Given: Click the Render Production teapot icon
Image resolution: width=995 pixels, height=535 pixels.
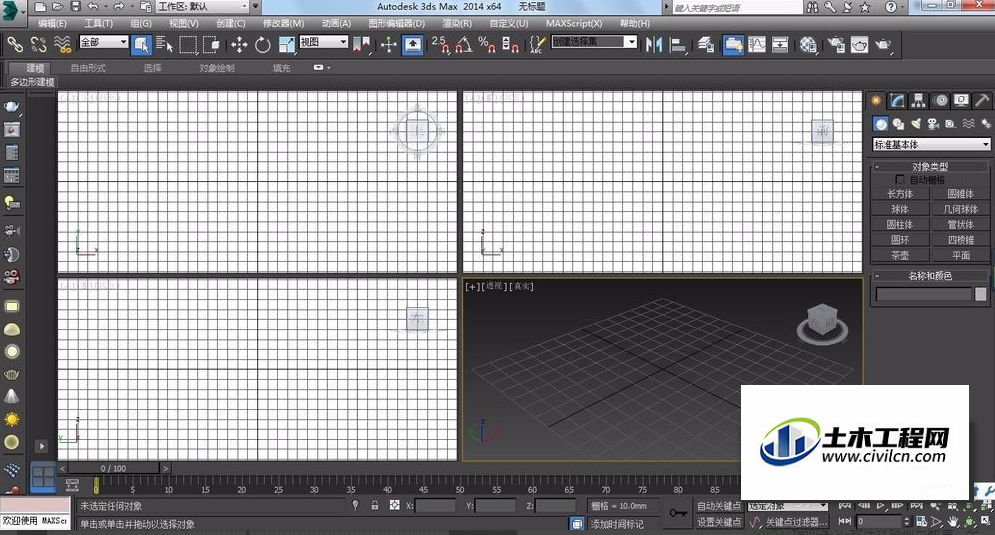Looking at the screenshot, I should 883,44.
